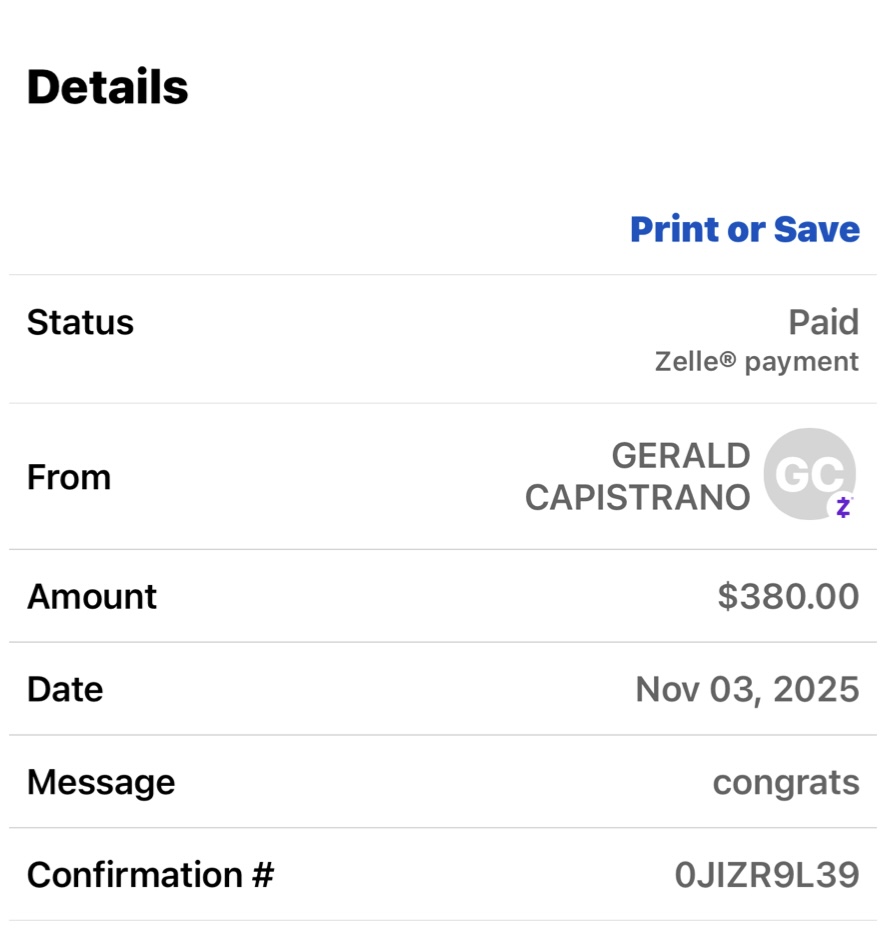Click the $380.00 amount value
This screenshot has width=886, height=950.
tap(788, 597)
